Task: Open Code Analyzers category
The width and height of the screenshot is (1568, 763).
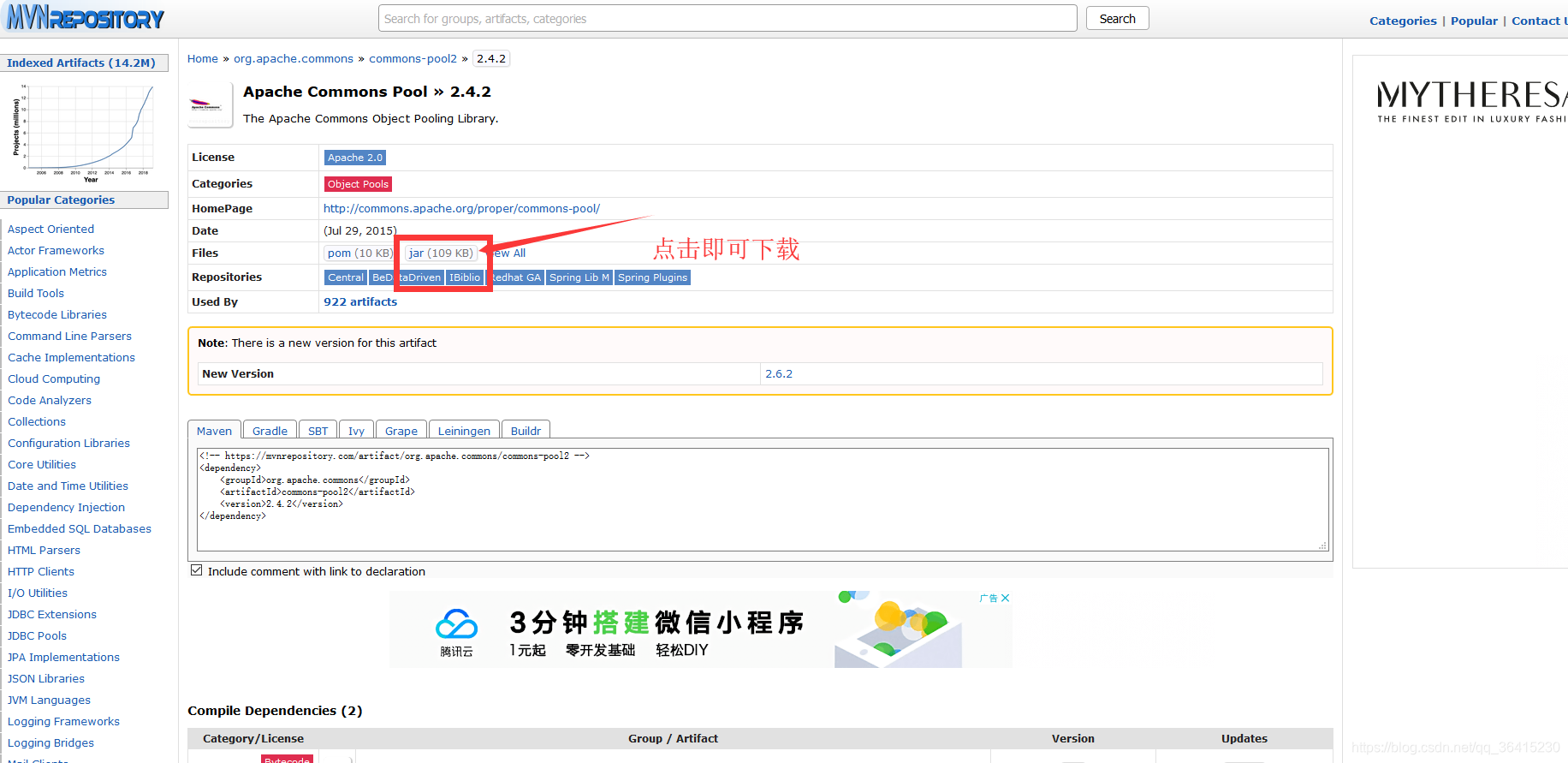Action: point(50,400)
